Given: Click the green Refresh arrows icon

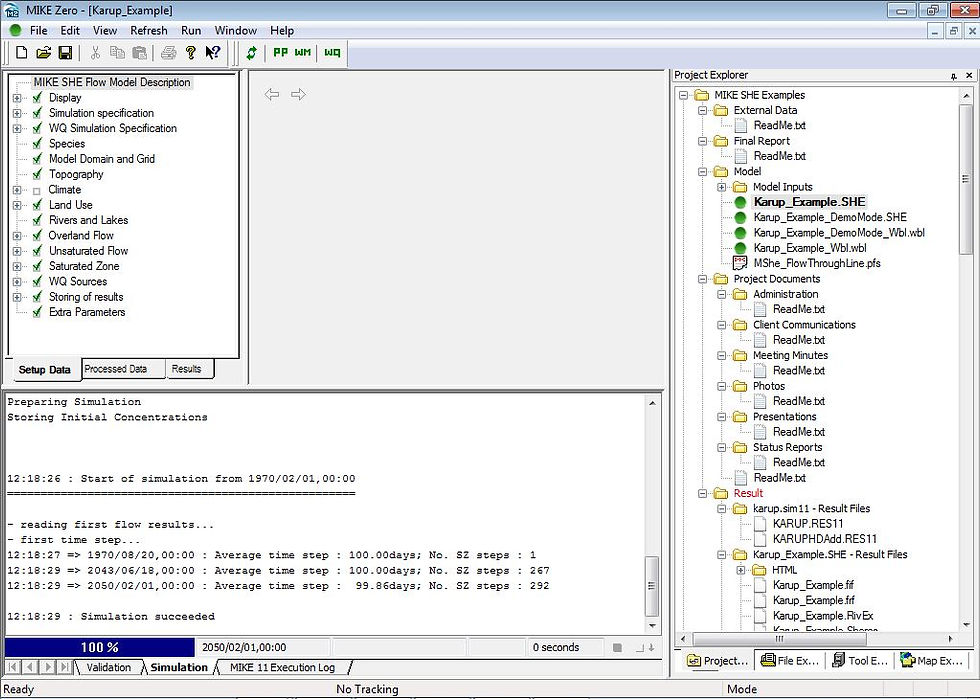Looking at the screenshot, I should [251, 53].
